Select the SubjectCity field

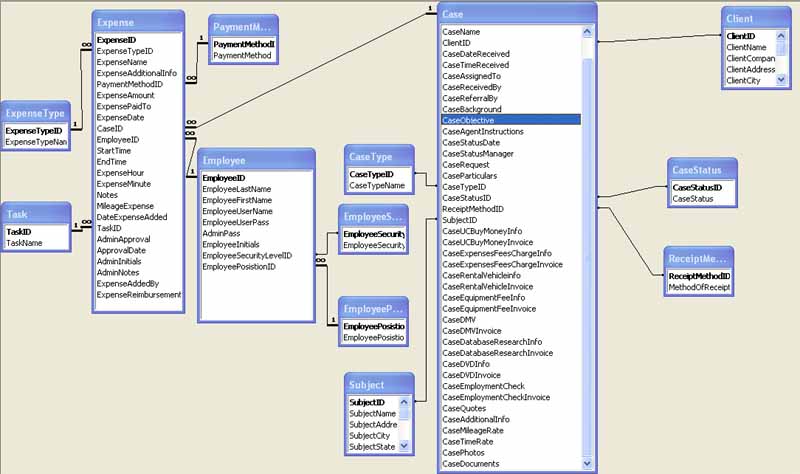pos(369,435)
